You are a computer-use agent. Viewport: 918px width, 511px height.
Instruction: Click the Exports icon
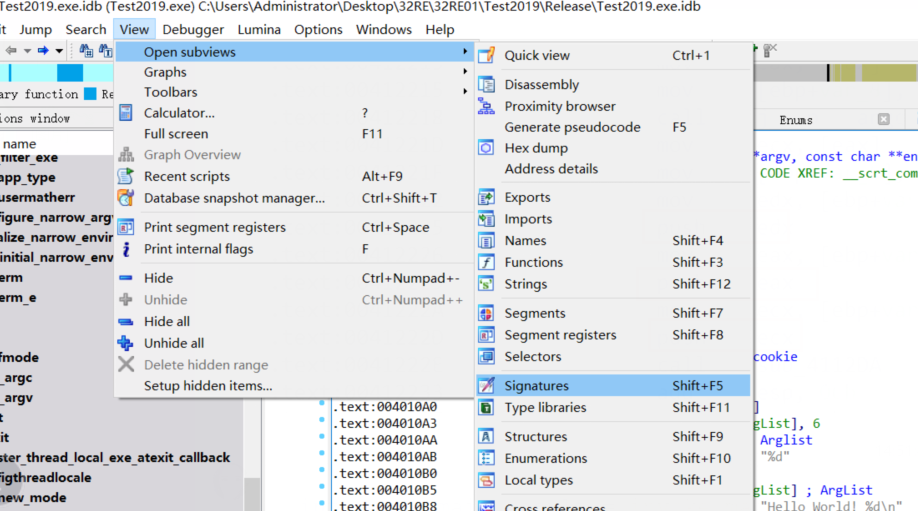(x=487, y=197)
